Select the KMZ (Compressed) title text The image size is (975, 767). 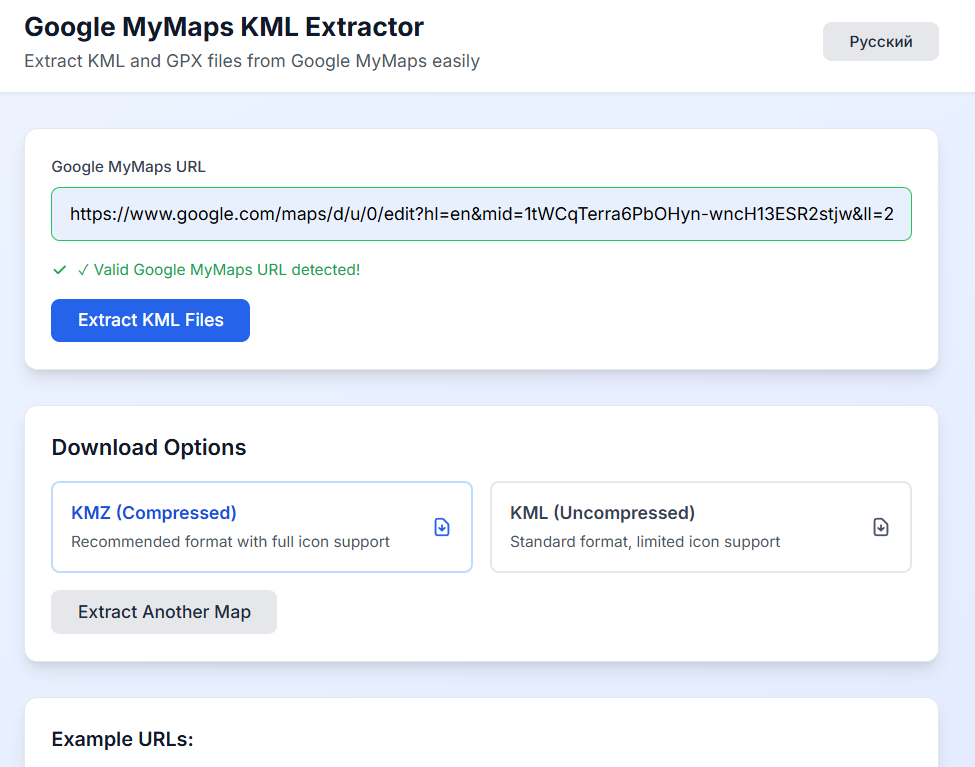pyautogui.click(x=154, y=513)
